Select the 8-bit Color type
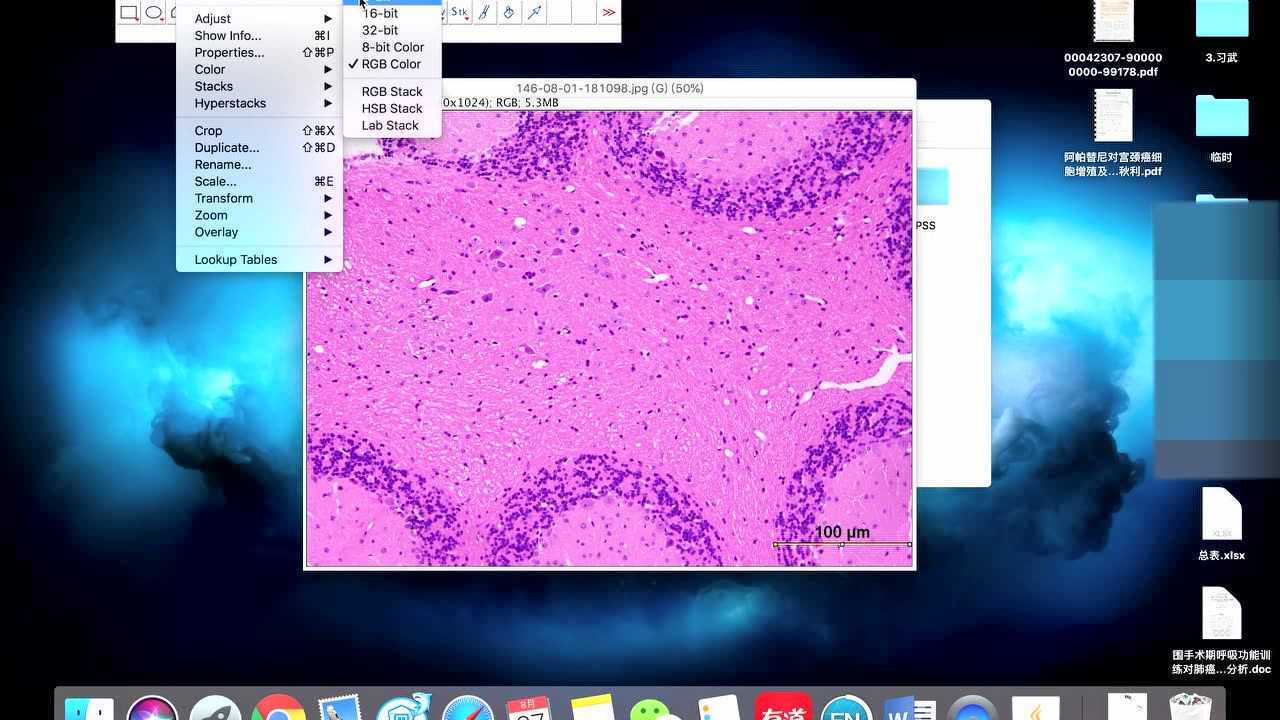 pyautogui.click(x=392, y=47)
